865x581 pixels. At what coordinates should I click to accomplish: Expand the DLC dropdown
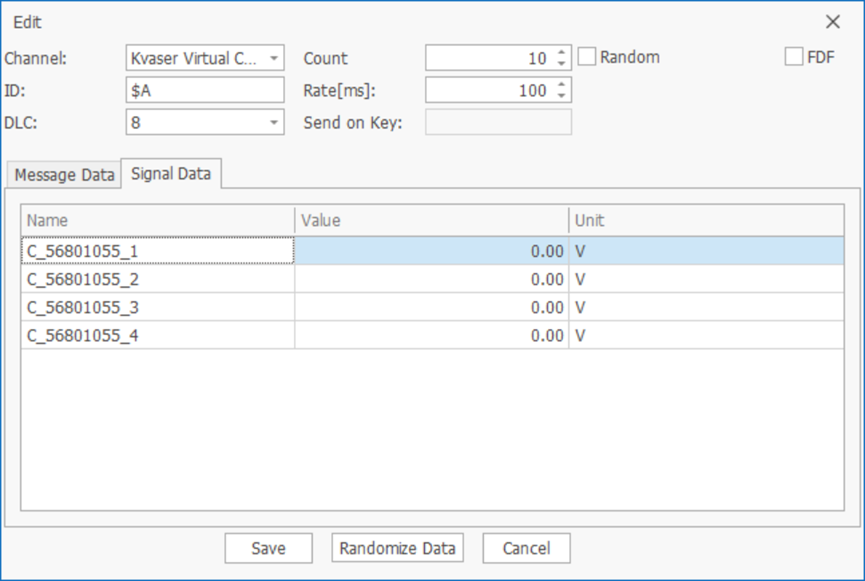click(x=274, y=122)
